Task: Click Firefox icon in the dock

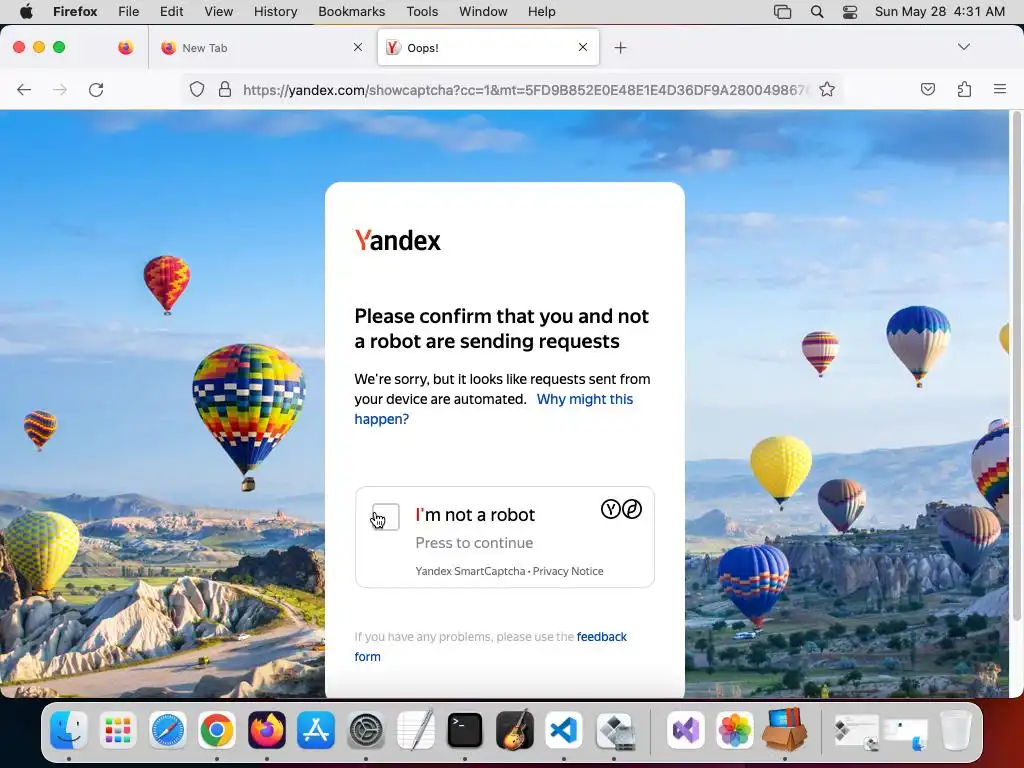Action: 266,729
